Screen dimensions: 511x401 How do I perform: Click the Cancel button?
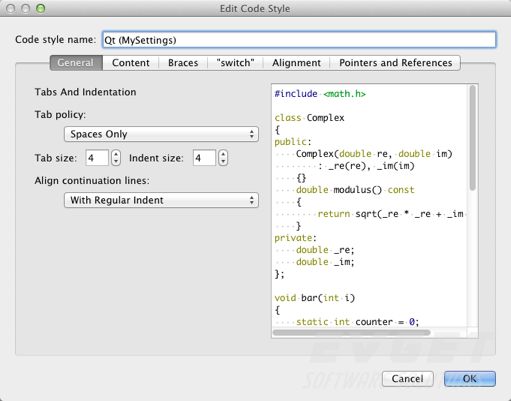coord(407,379)
